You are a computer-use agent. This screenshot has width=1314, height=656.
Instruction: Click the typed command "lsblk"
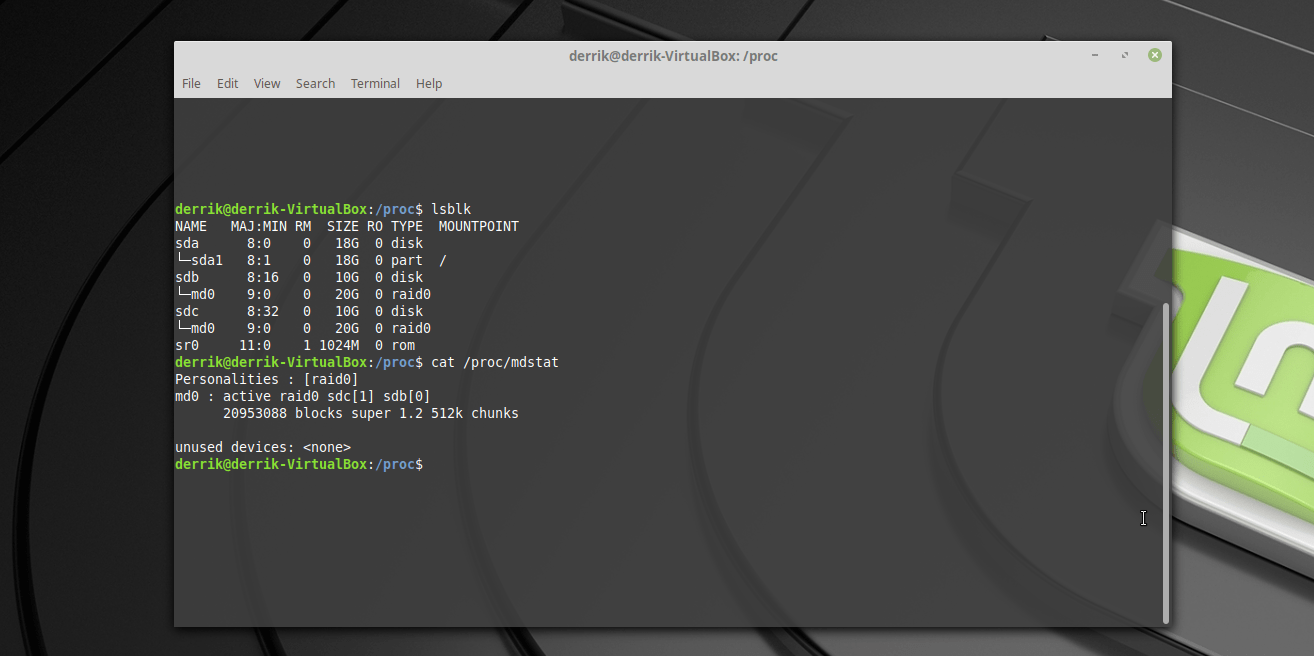(451, 209)
